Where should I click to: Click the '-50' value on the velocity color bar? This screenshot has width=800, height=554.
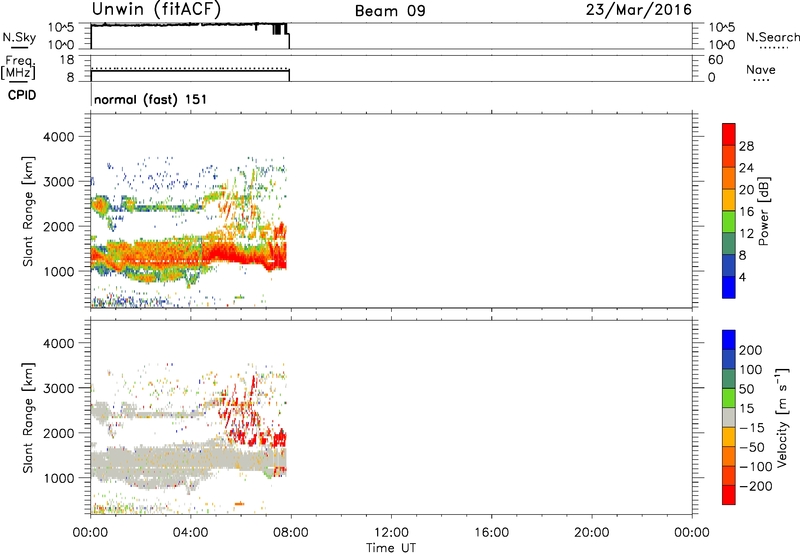[x=752, y=447]
